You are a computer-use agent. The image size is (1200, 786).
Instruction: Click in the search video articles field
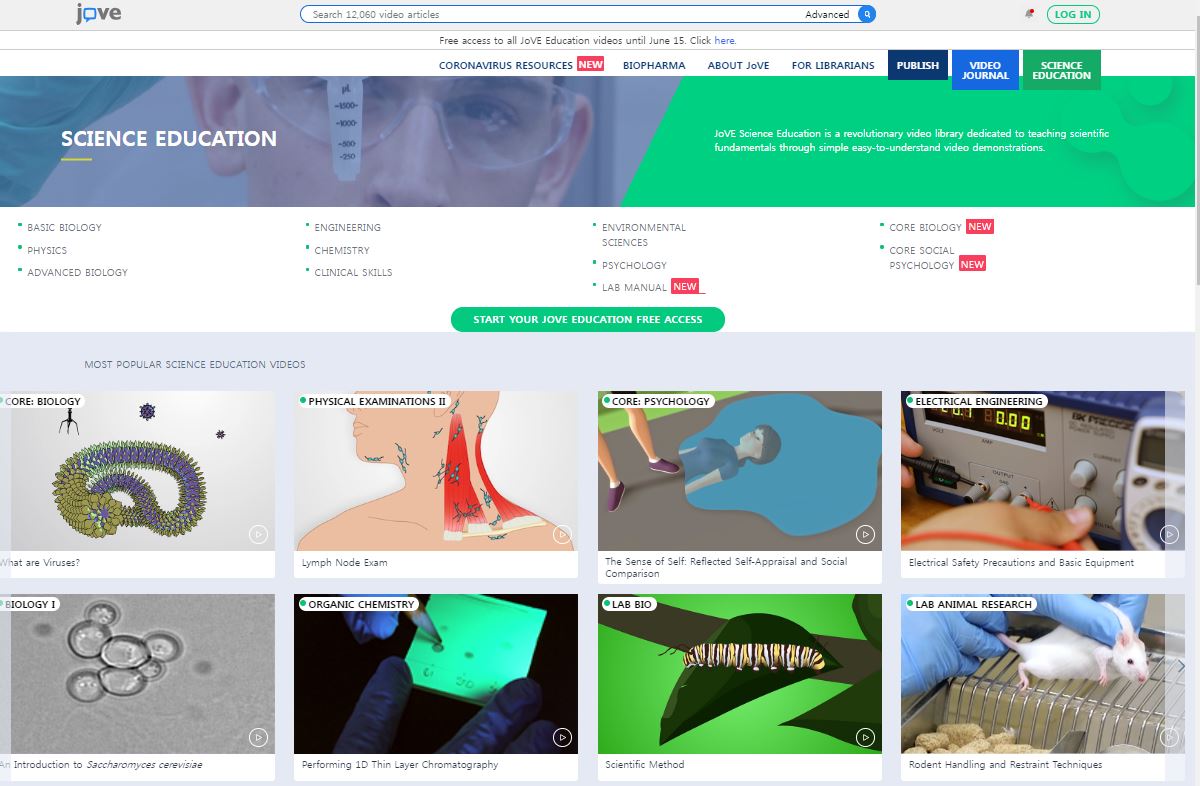(550, 14)
